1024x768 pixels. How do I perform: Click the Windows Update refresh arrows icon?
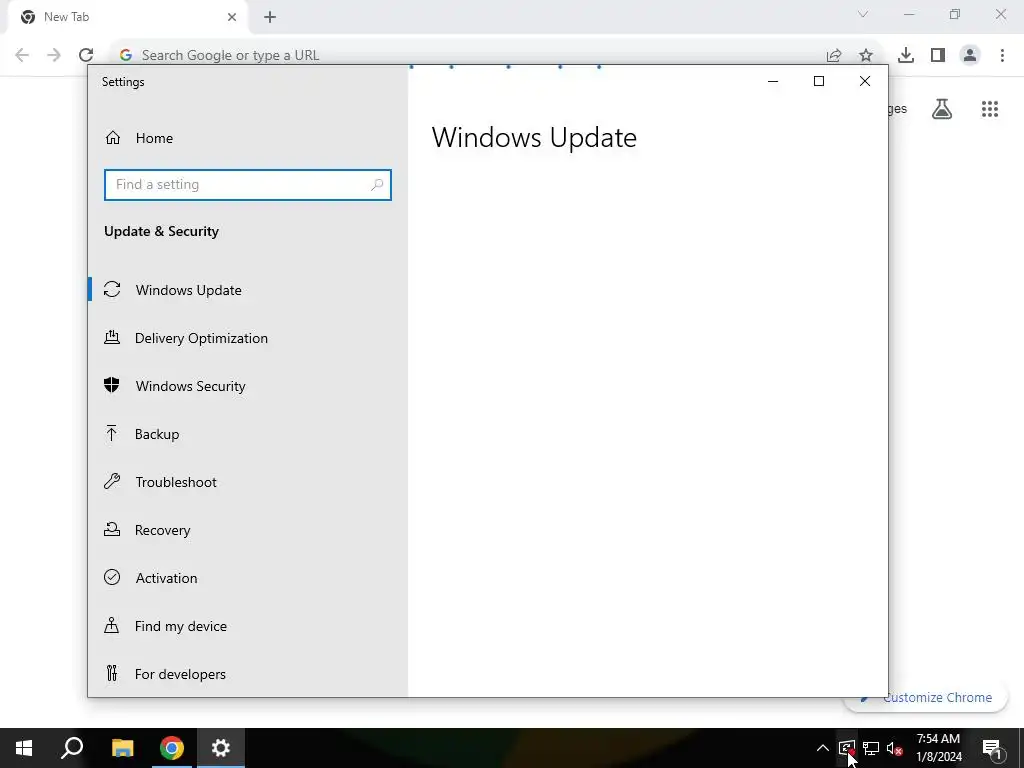[112, 289]
